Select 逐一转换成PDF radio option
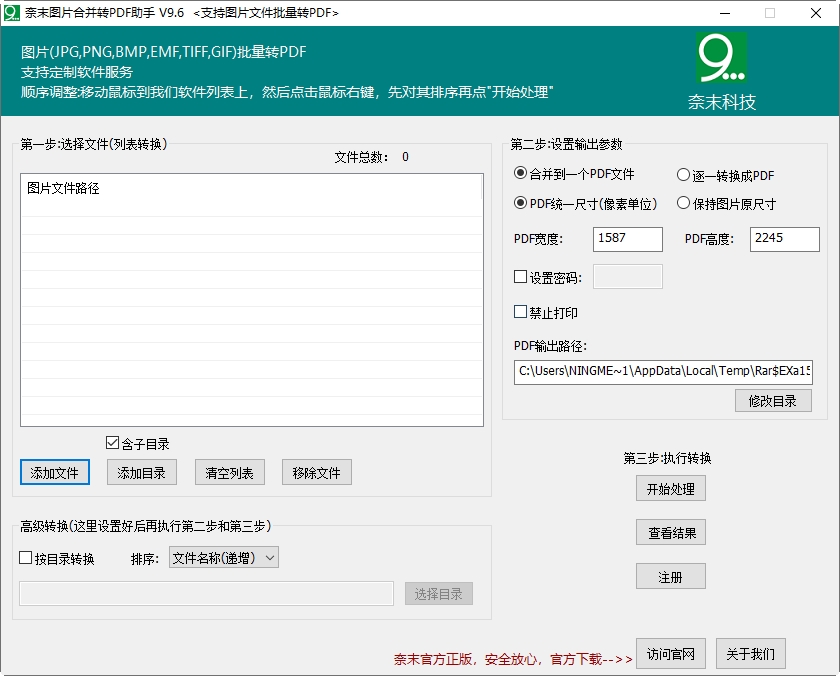The height and width of the screenshot is (676, 840). (684, 175)
